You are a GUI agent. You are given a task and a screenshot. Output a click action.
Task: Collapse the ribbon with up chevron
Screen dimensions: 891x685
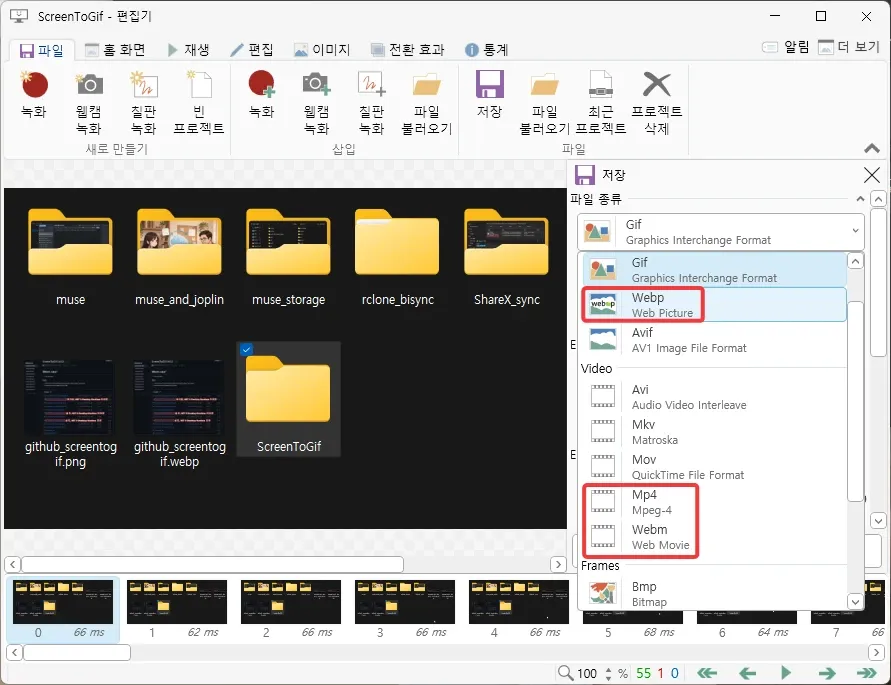point(872,148)
